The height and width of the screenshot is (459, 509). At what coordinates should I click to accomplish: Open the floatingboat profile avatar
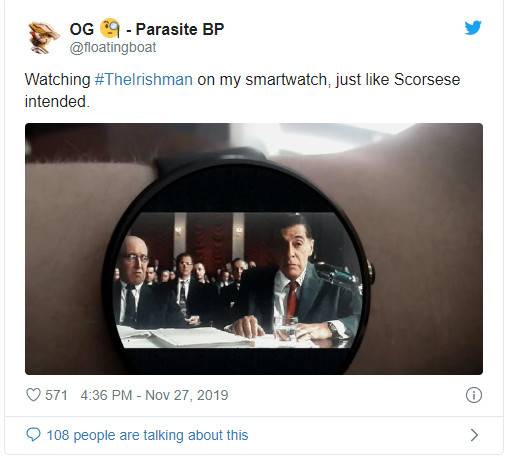[x=43, y=37]
